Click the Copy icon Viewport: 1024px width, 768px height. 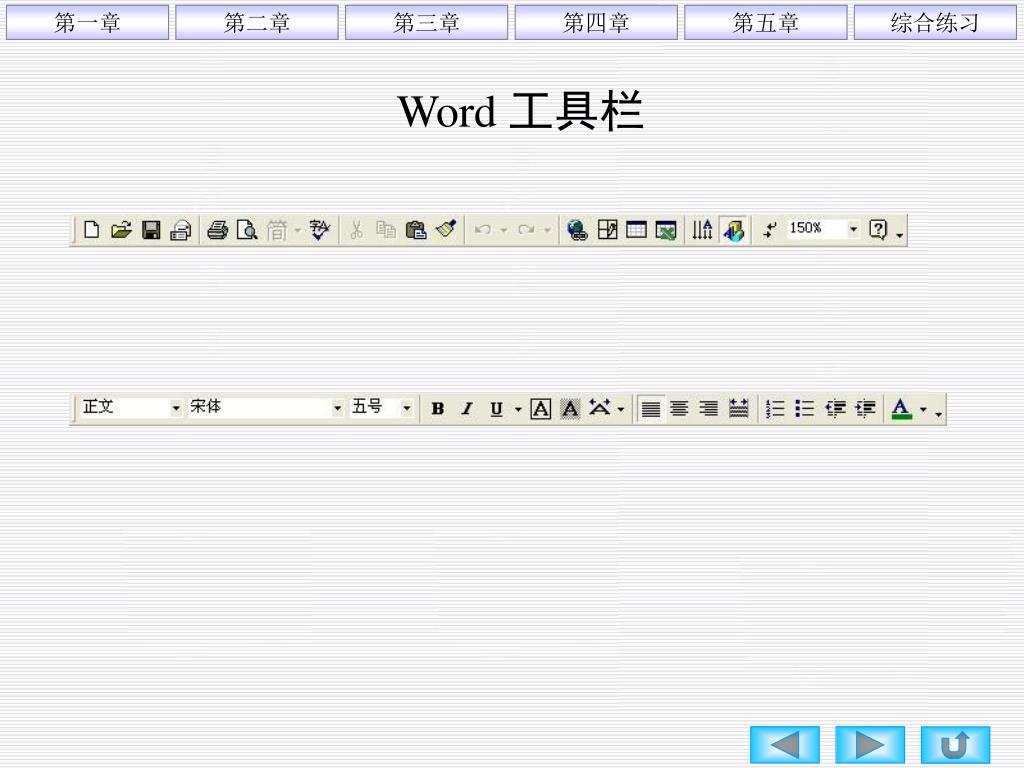coord(386,230)
